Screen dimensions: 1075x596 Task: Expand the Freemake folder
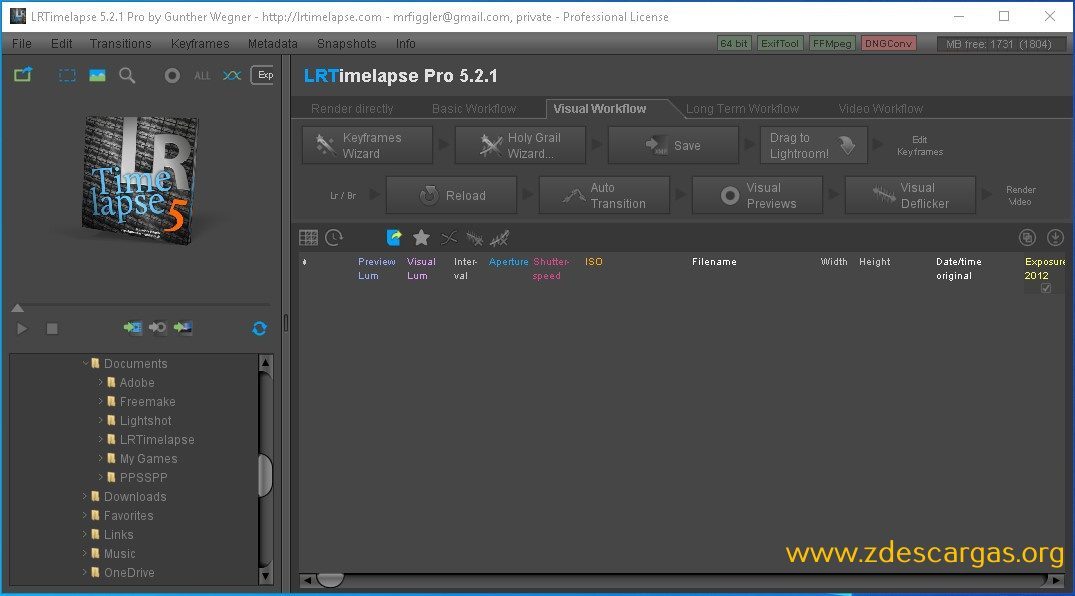[x=101, y=401]
